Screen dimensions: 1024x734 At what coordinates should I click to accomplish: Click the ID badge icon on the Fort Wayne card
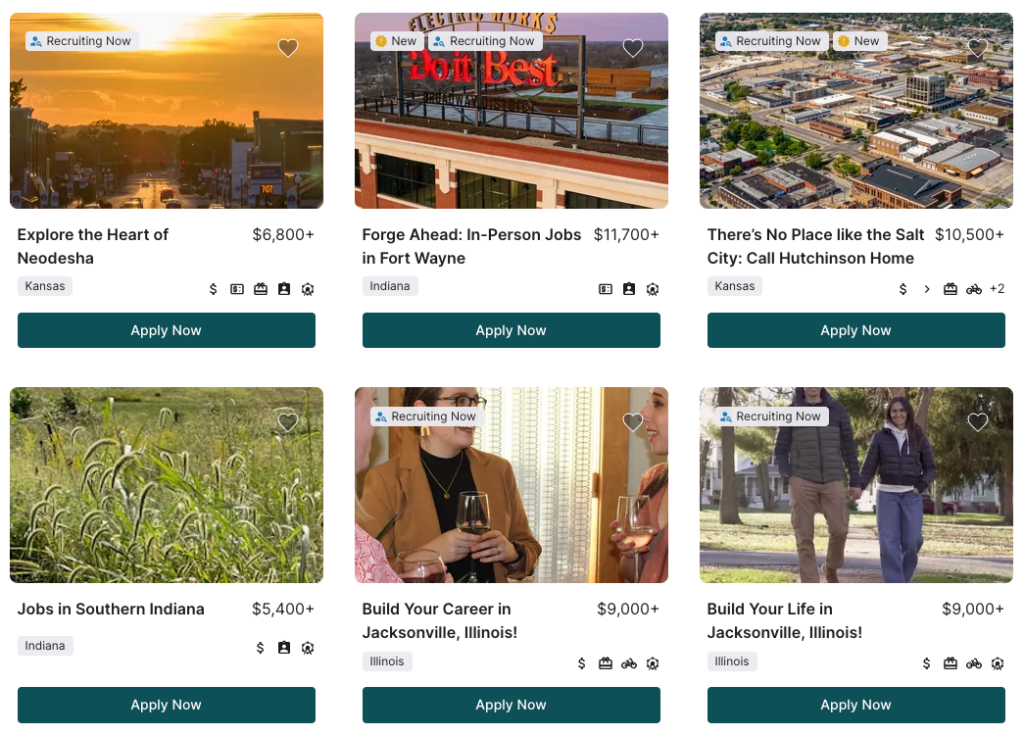click(629, 289)
